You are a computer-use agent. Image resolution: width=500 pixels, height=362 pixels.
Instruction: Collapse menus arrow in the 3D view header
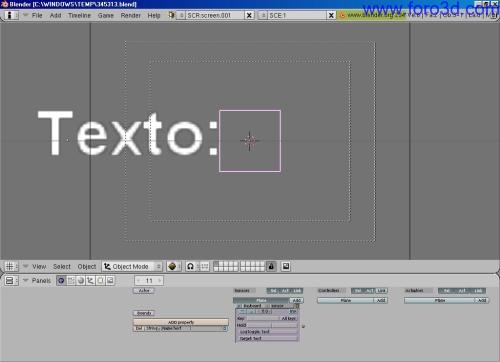click(25, 266)
